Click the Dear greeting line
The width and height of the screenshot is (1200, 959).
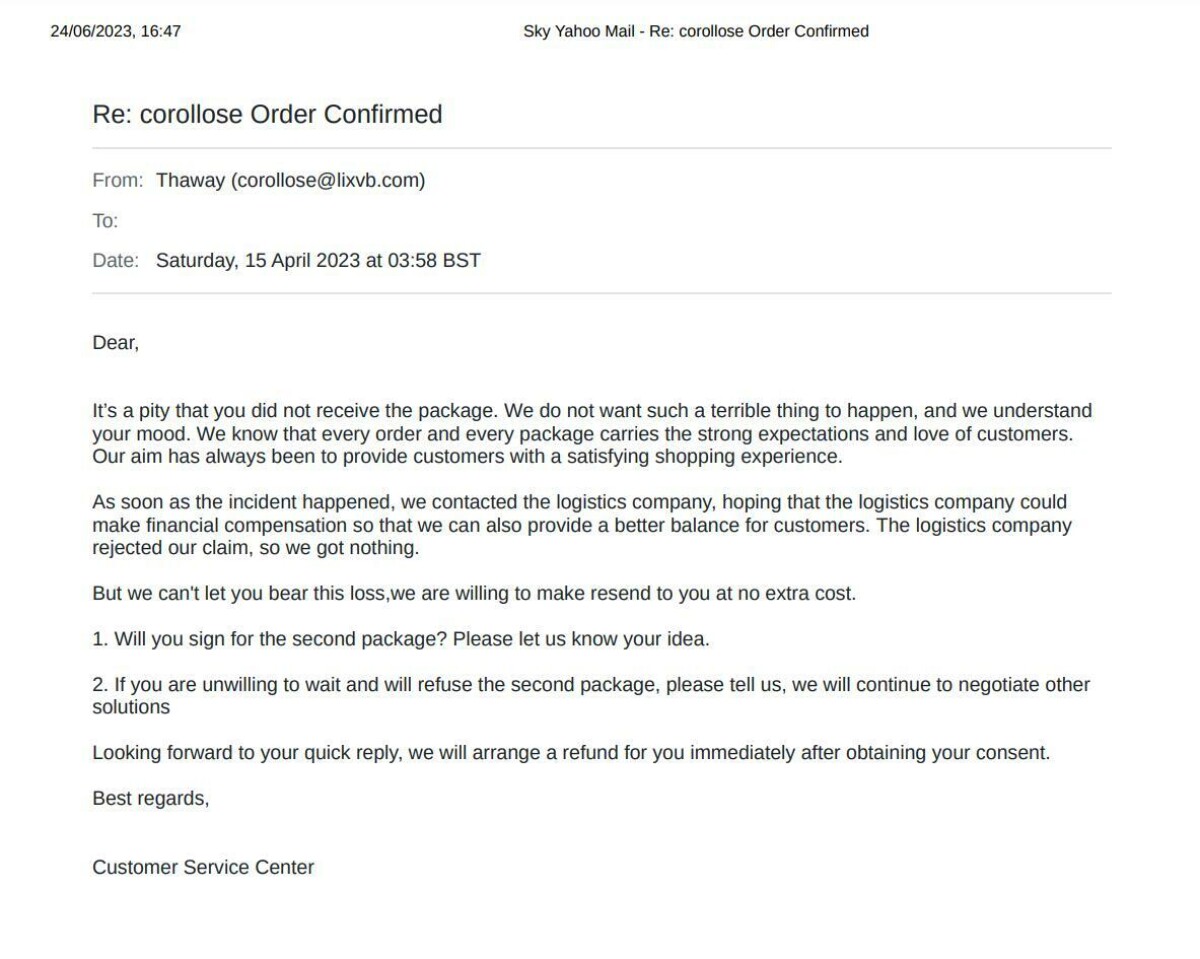click(x=115, y=343)
